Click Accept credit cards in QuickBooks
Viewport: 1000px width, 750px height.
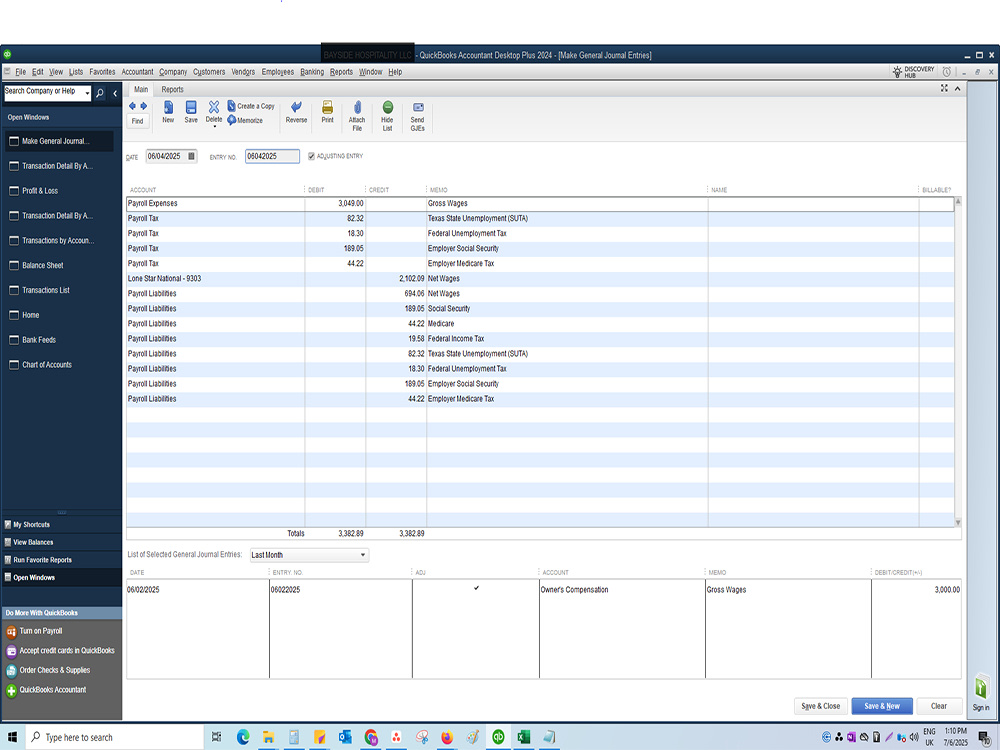click(66, 651)
